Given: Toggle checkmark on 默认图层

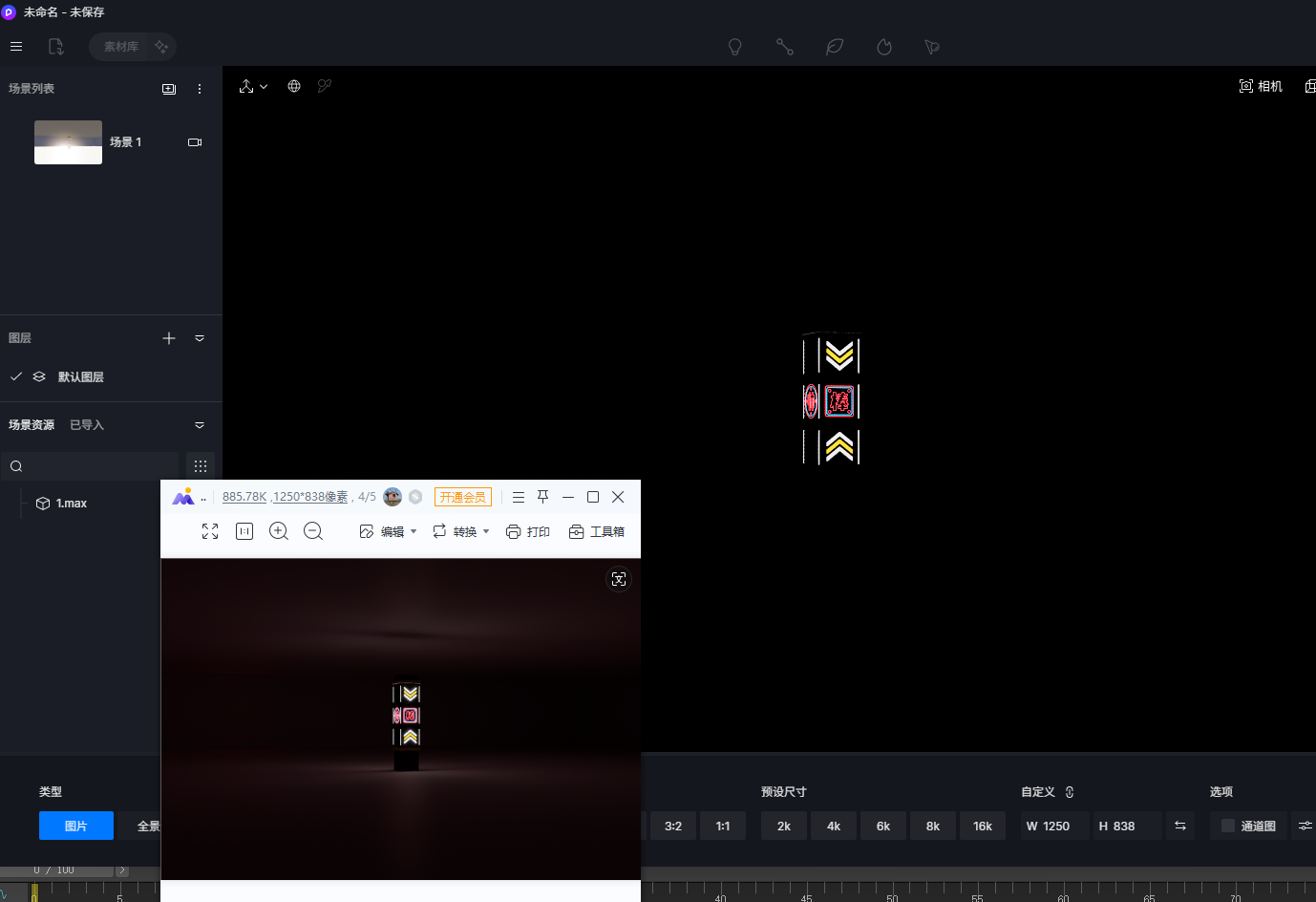Looking at the screenshot, I should [x=16, y=376].
